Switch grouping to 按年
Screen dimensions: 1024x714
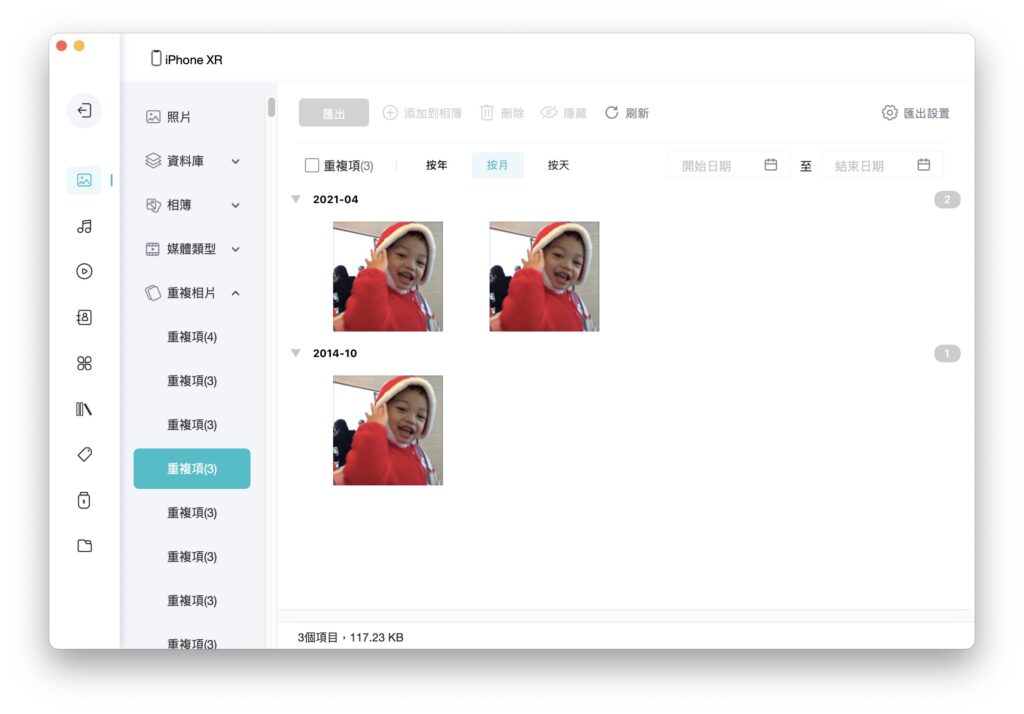[436, 165]
